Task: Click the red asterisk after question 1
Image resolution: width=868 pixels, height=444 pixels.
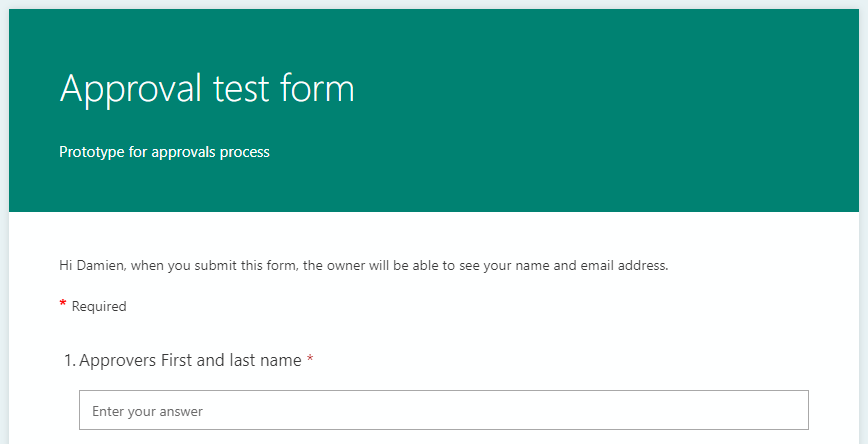Action: (310, 360)
